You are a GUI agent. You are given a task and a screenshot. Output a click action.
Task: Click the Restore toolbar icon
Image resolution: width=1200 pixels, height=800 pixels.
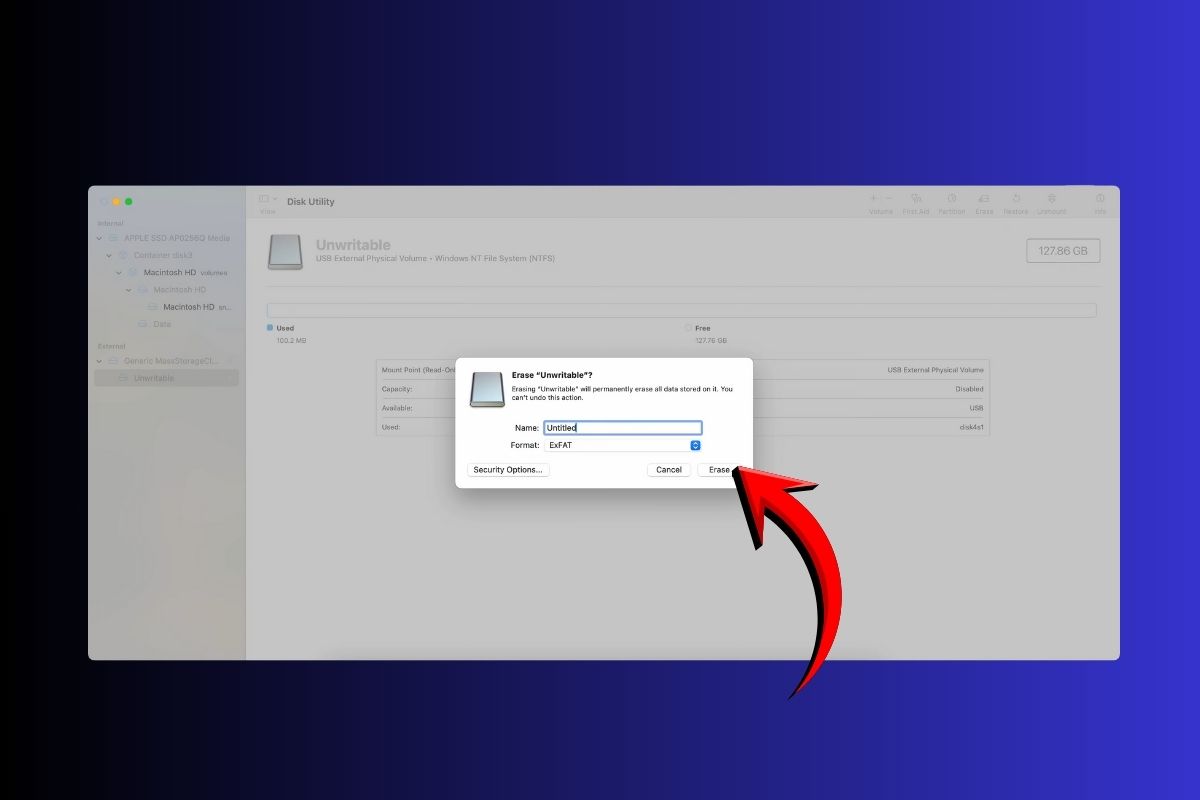point(1016,199)
